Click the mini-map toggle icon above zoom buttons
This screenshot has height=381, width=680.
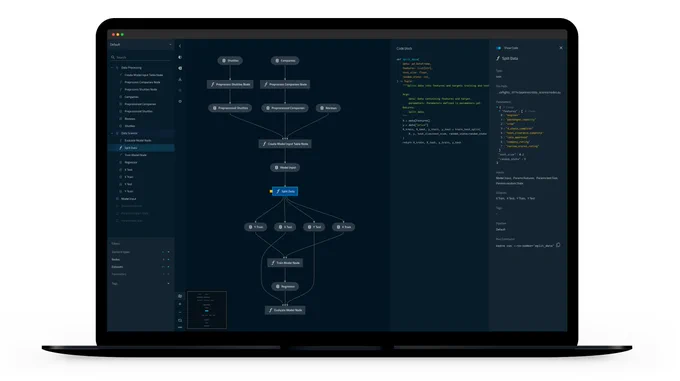pos(180,296)
